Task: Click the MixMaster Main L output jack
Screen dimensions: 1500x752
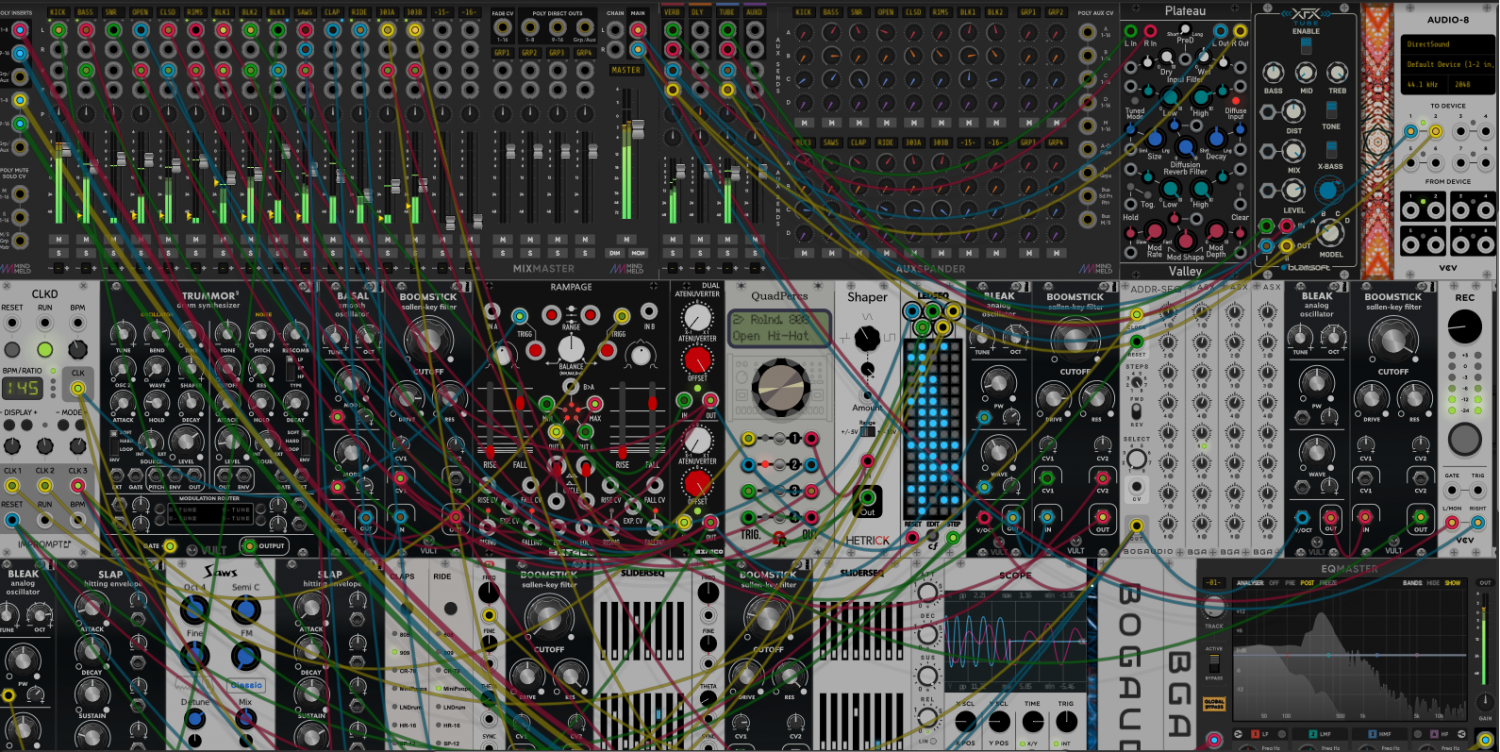Action: coord(637,30)
